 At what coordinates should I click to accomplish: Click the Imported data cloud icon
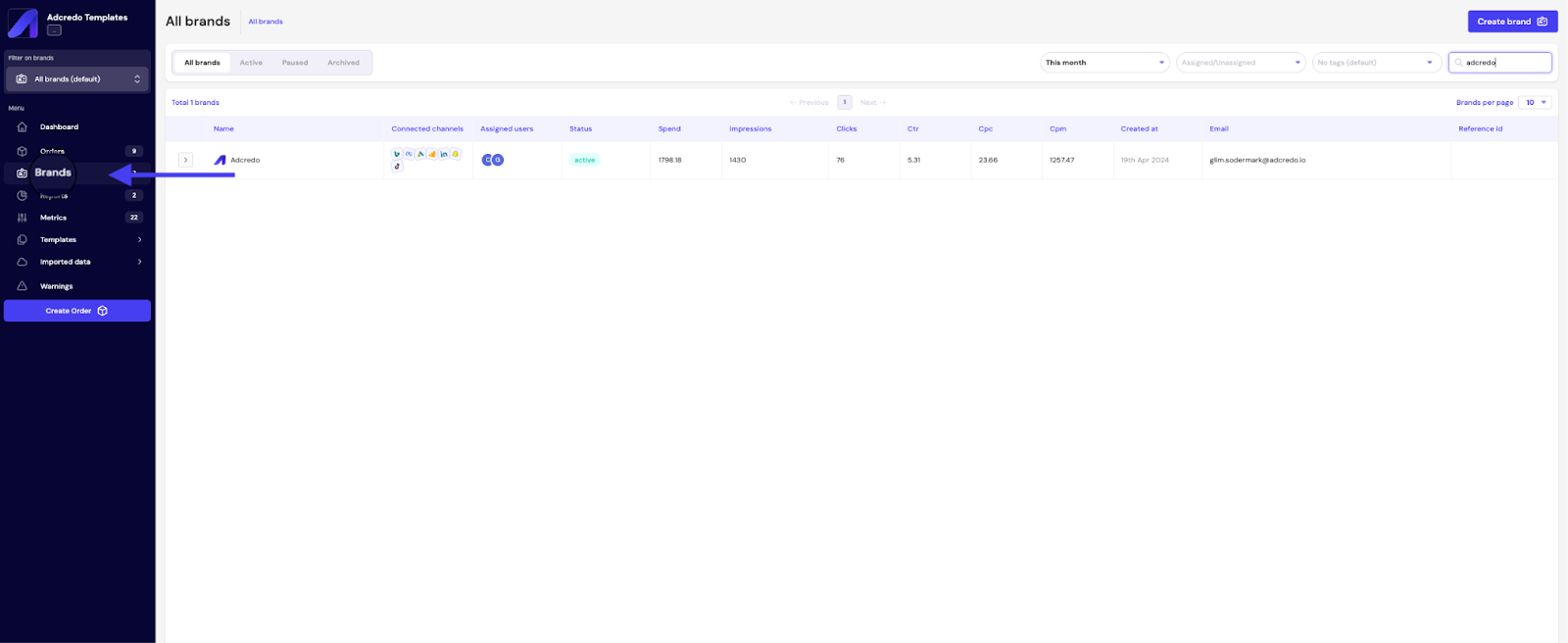pyautogui.click(x=22, y=262)
